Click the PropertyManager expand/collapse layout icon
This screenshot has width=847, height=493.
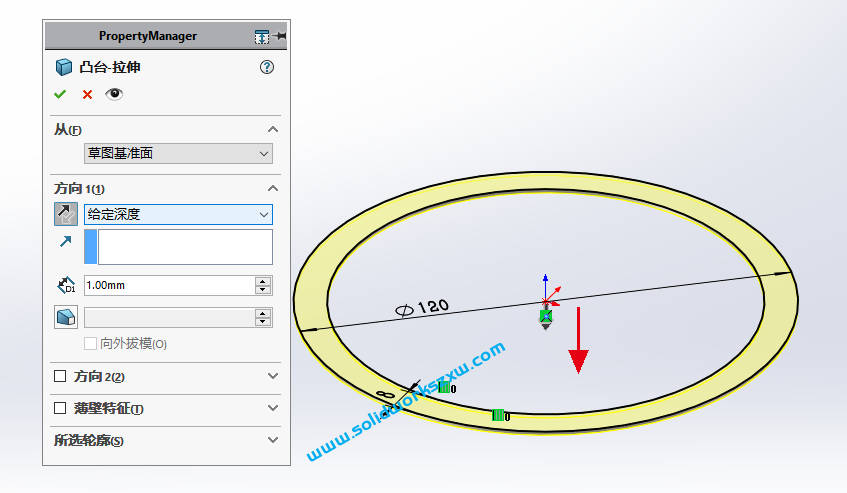[x=261, y=36]
